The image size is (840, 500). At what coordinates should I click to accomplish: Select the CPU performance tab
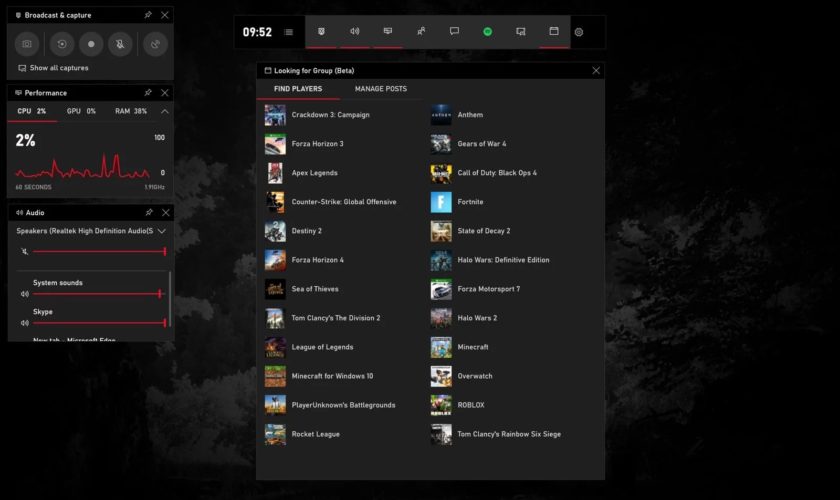(32, 111)
